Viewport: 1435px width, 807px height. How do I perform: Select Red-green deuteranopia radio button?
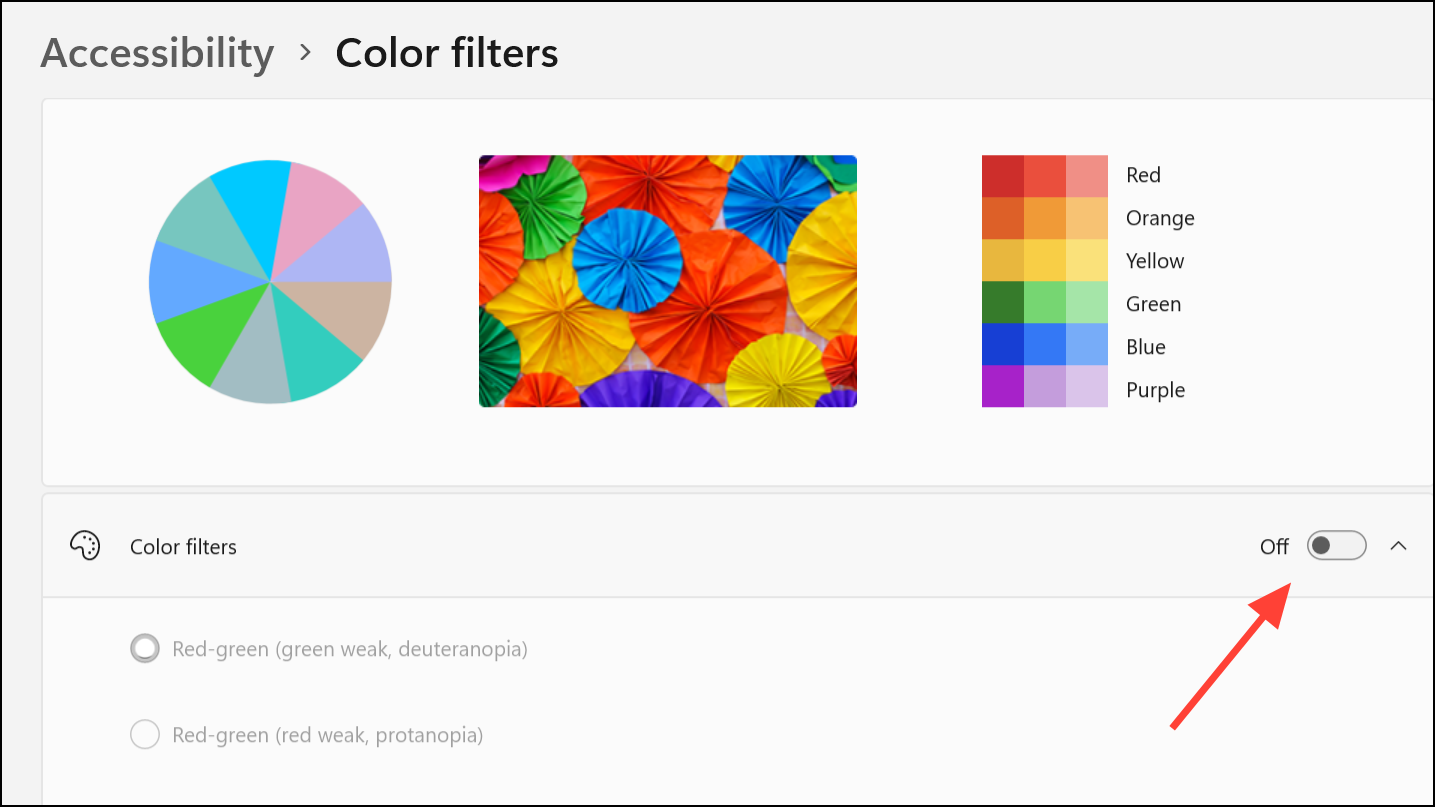[x=145, y=649]
